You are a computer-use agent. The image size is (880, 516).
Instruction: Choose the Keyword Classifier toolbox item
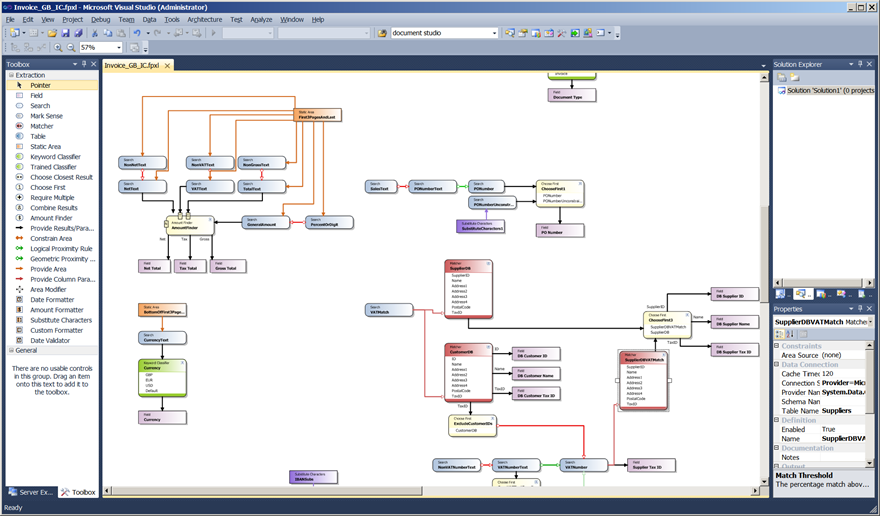55,157
